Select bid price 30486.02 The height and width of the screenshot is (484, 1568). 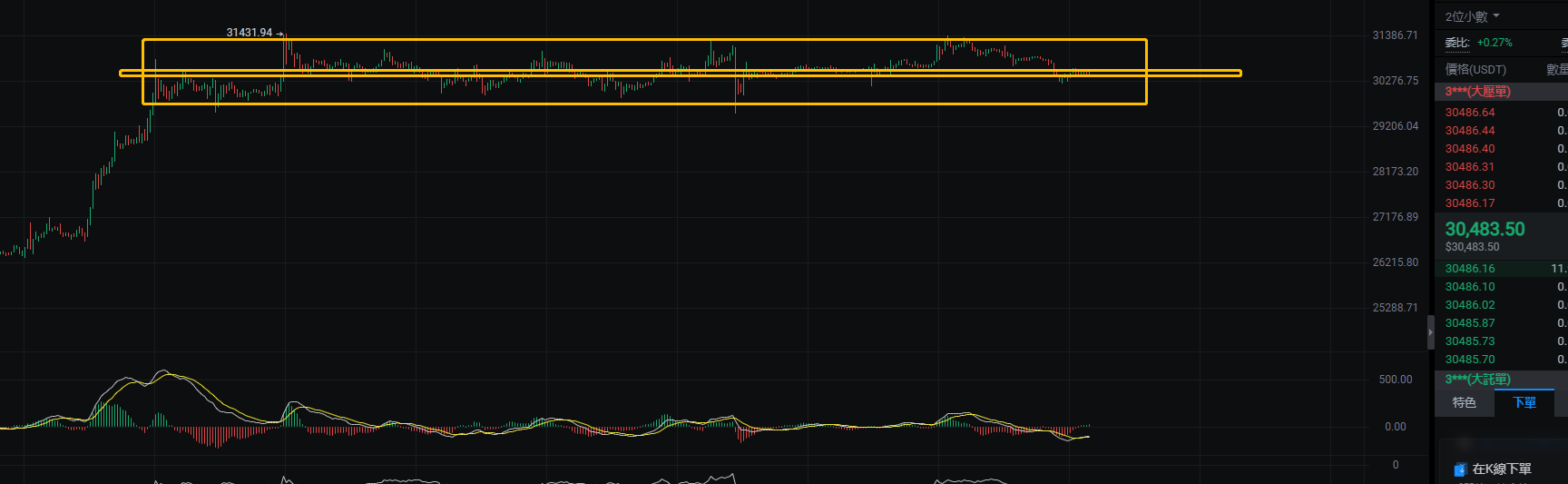tap(1470, 305)
